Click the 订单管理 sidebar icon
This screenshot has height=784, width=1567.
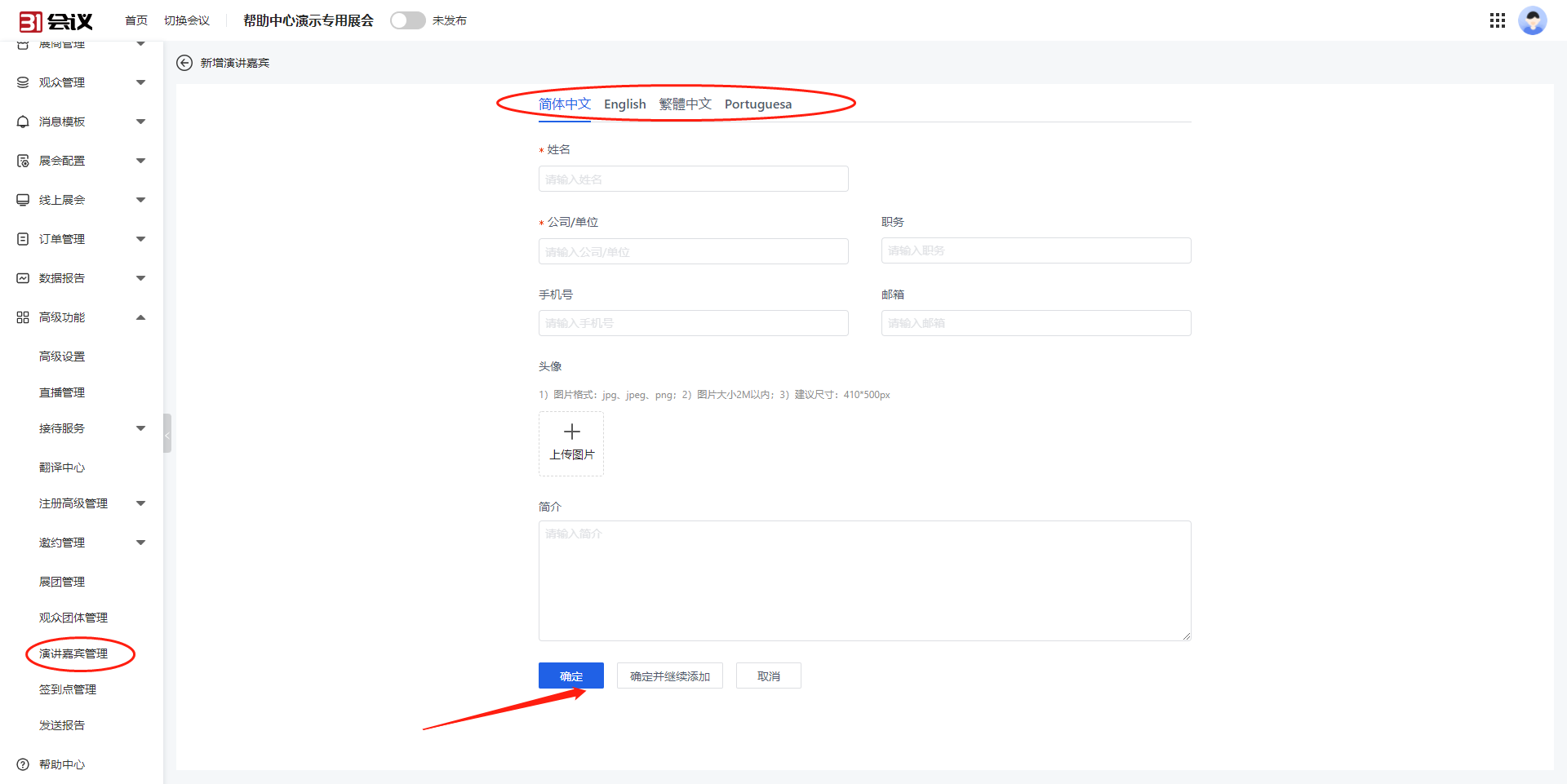click(23, 239)
